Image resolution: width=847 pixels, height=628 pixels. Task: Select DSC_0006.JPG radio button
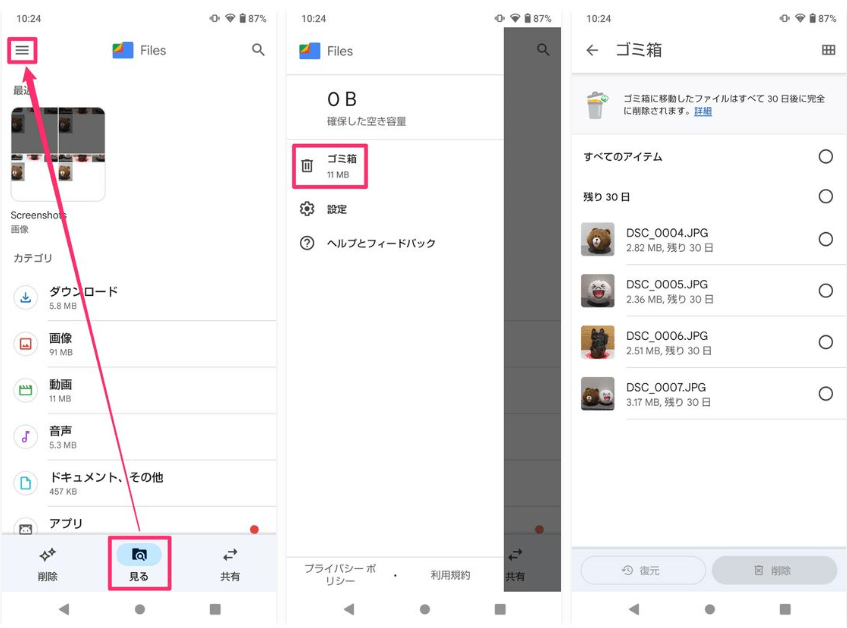click(x=825, y=342)
